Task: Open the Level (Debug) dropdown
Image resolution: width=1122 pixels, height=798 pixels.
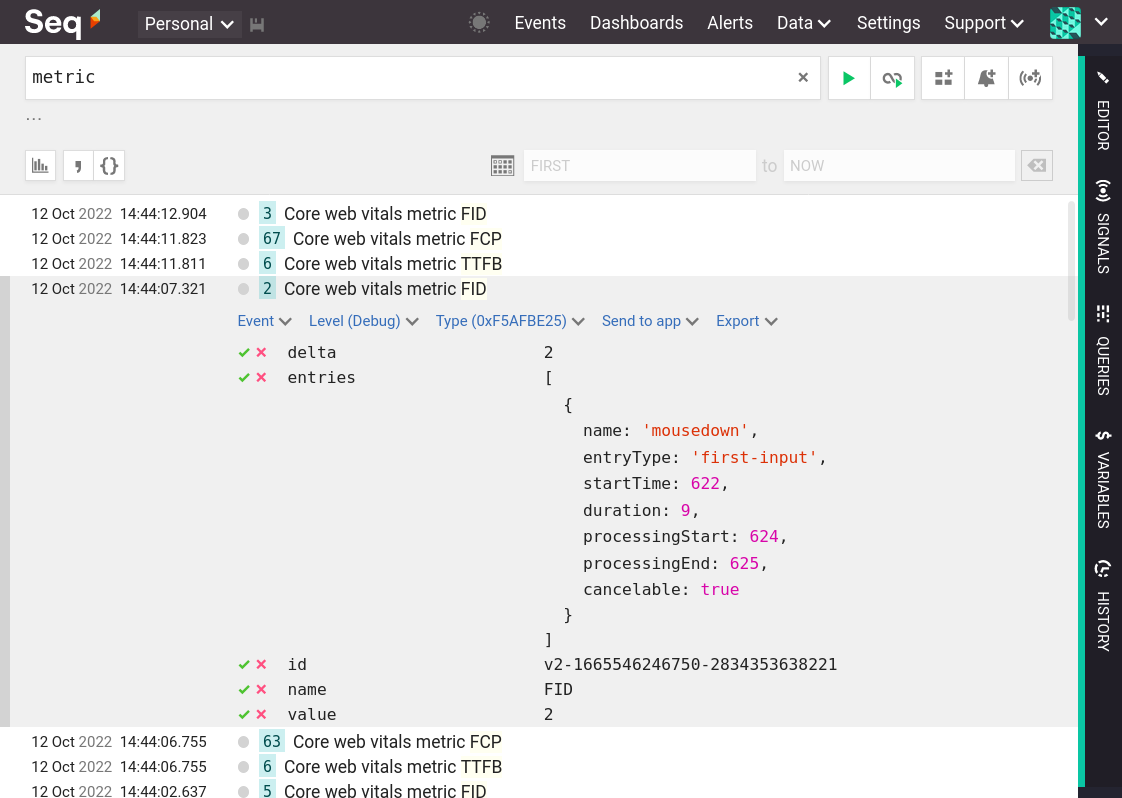Action: [x=364, y=321]
